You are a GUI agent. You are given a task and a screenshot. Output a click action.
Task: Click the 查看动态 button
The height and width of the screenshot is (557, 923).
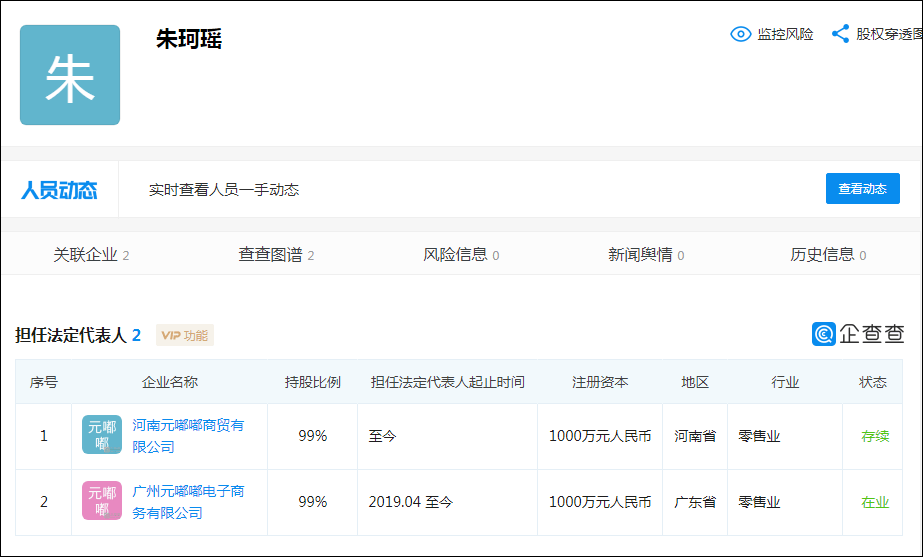click(862, 188)
